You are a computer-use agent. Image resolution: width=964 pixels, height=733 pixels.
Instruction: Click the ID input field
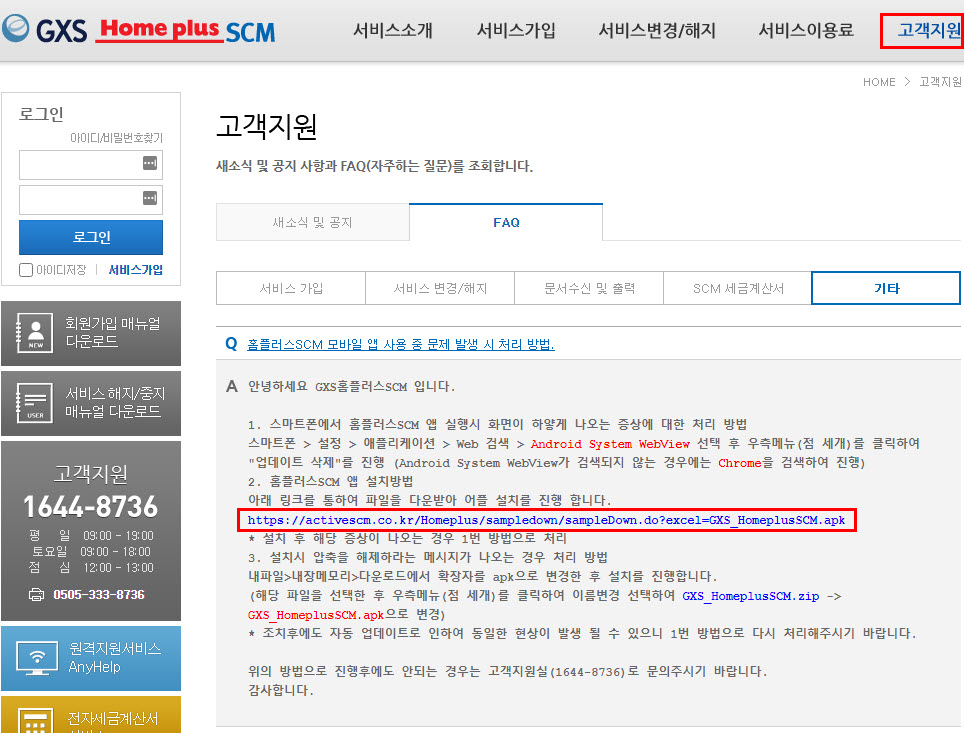[x=91, y=165]
